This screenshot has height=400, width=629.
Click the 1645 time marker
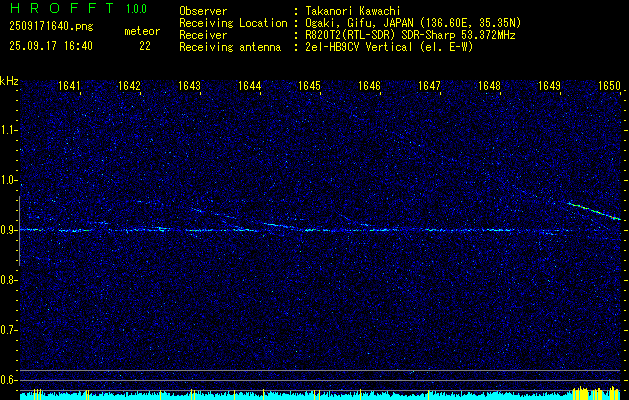point(310,87)
